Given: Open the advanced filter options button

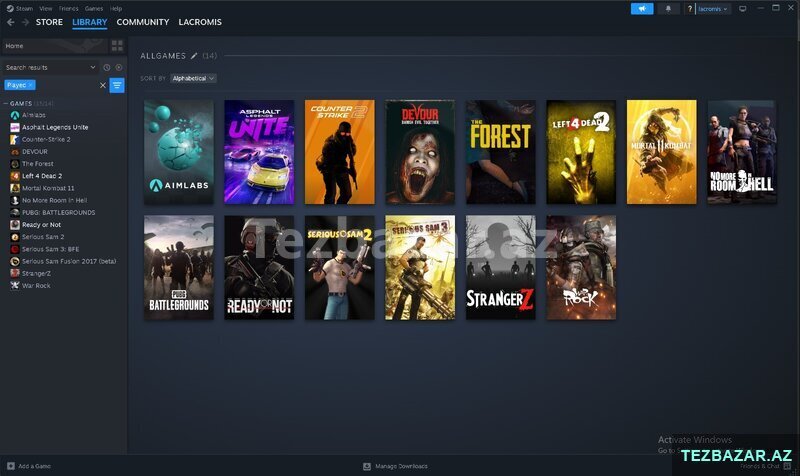Looking at the screenshot, I should pyautogui.click(x=117, y=85).
